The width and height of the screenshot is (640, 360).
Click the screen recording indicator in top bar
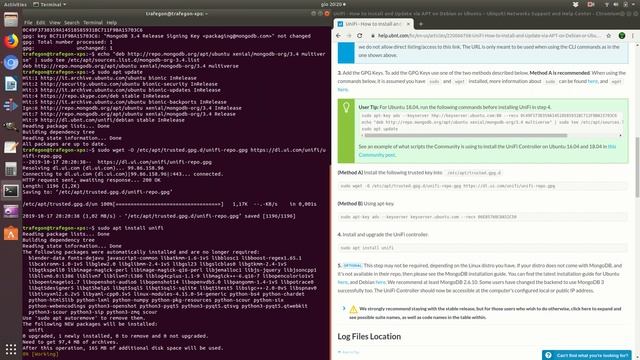pos(591,4)
